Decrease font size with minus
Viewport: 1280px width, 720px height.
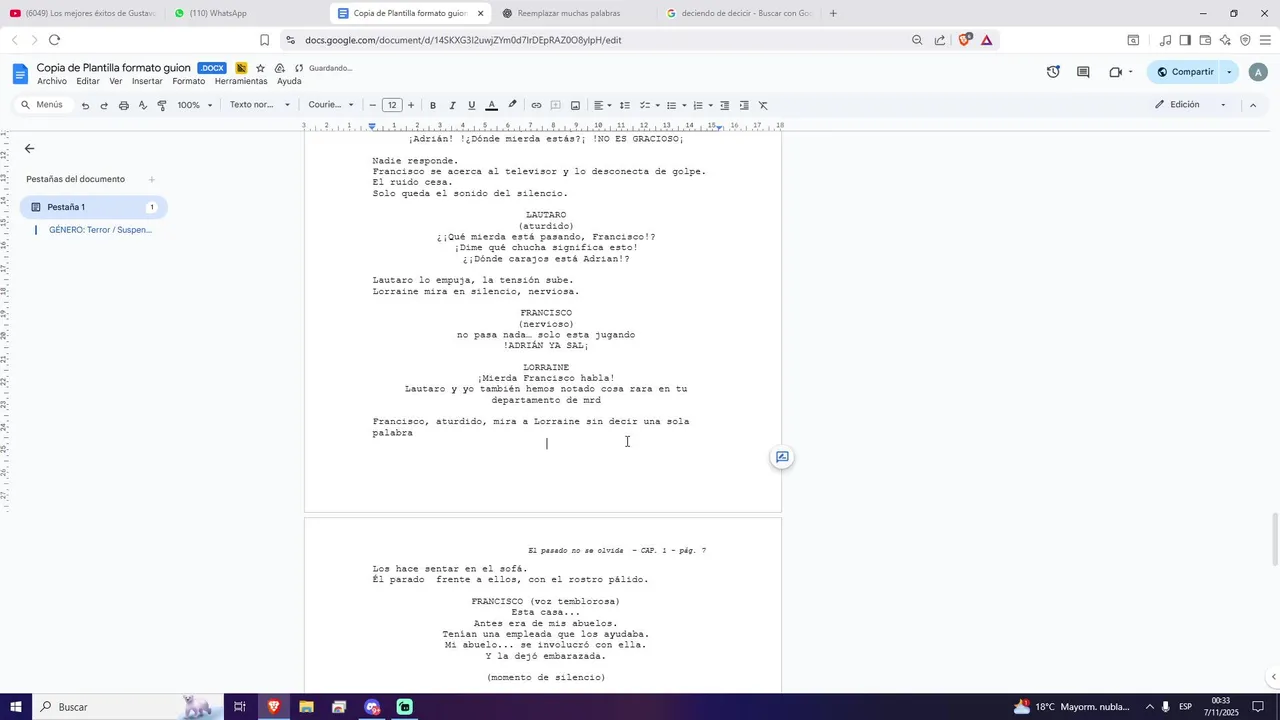[x=373, y=105]
